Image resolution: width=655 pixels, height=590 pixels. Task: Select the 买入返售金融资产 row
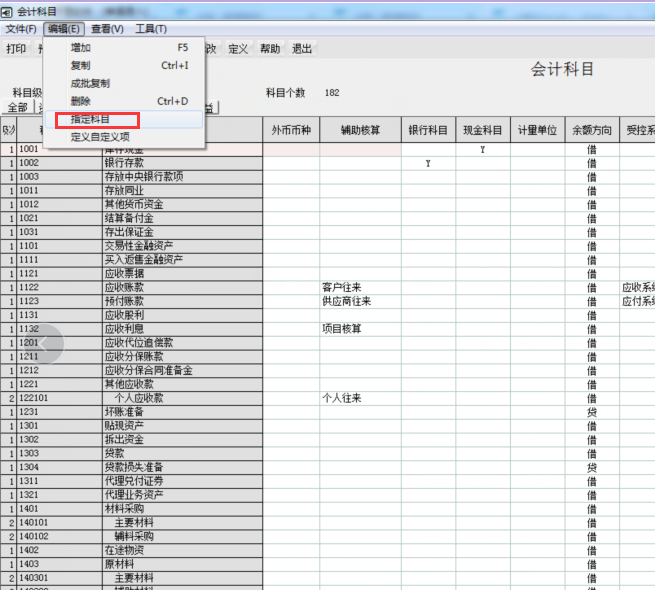point(182,259)
